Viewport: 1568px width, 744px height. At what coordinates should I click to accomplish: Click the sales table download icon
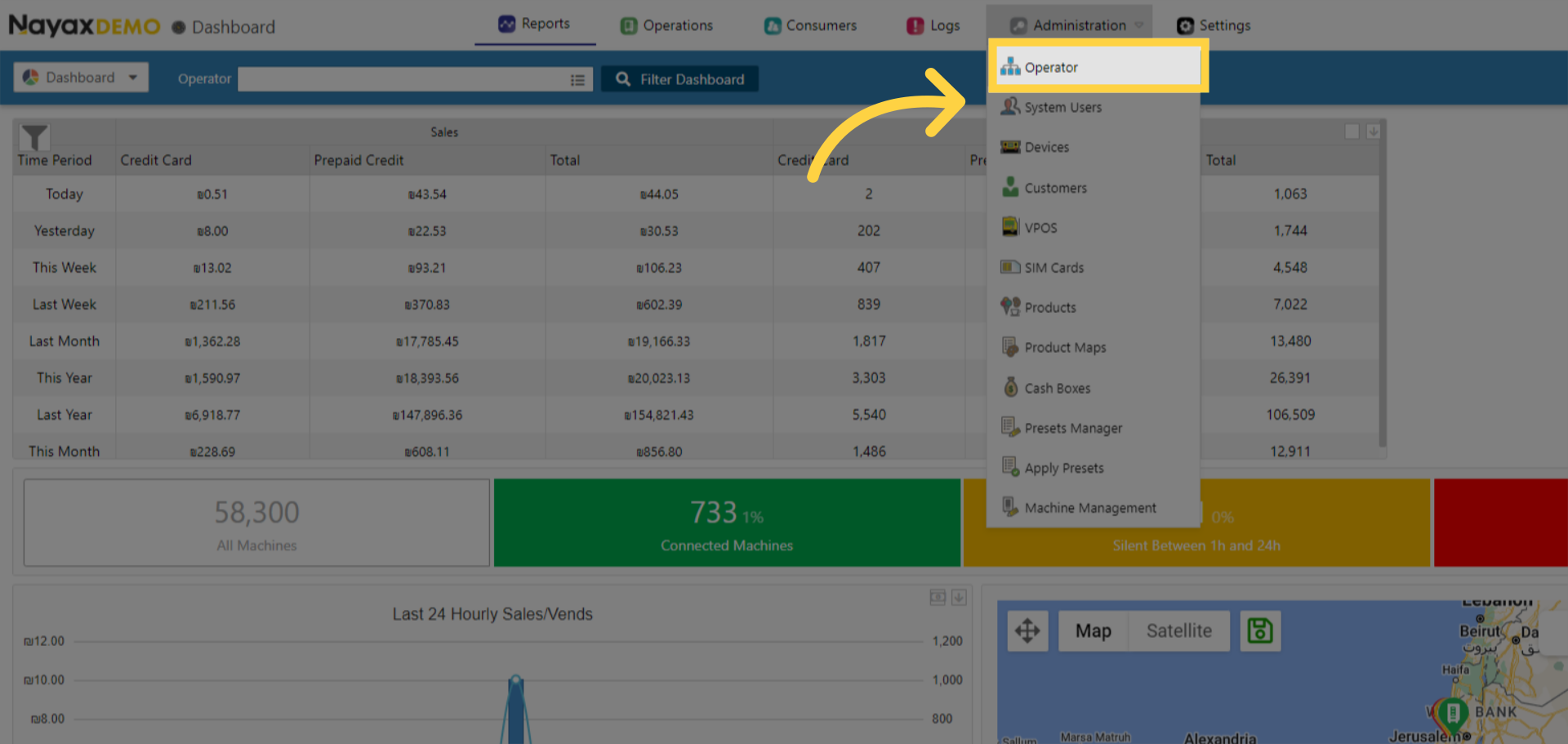1374,131
